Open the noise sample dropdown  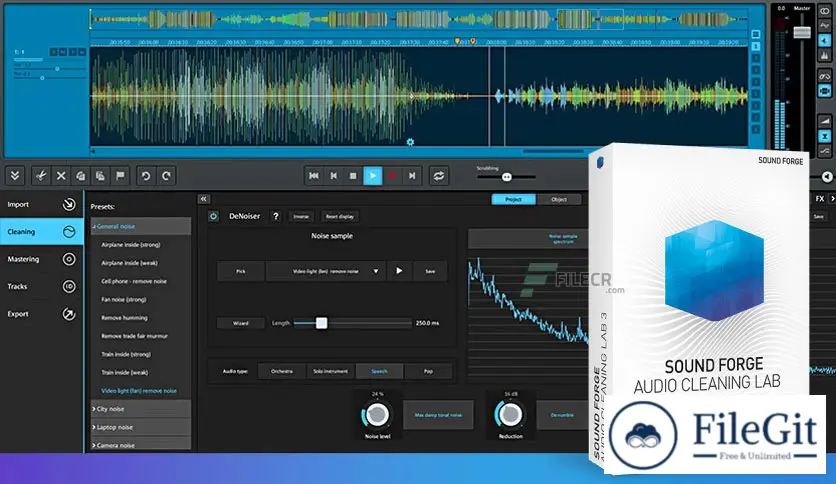click(x=326, y=271)
